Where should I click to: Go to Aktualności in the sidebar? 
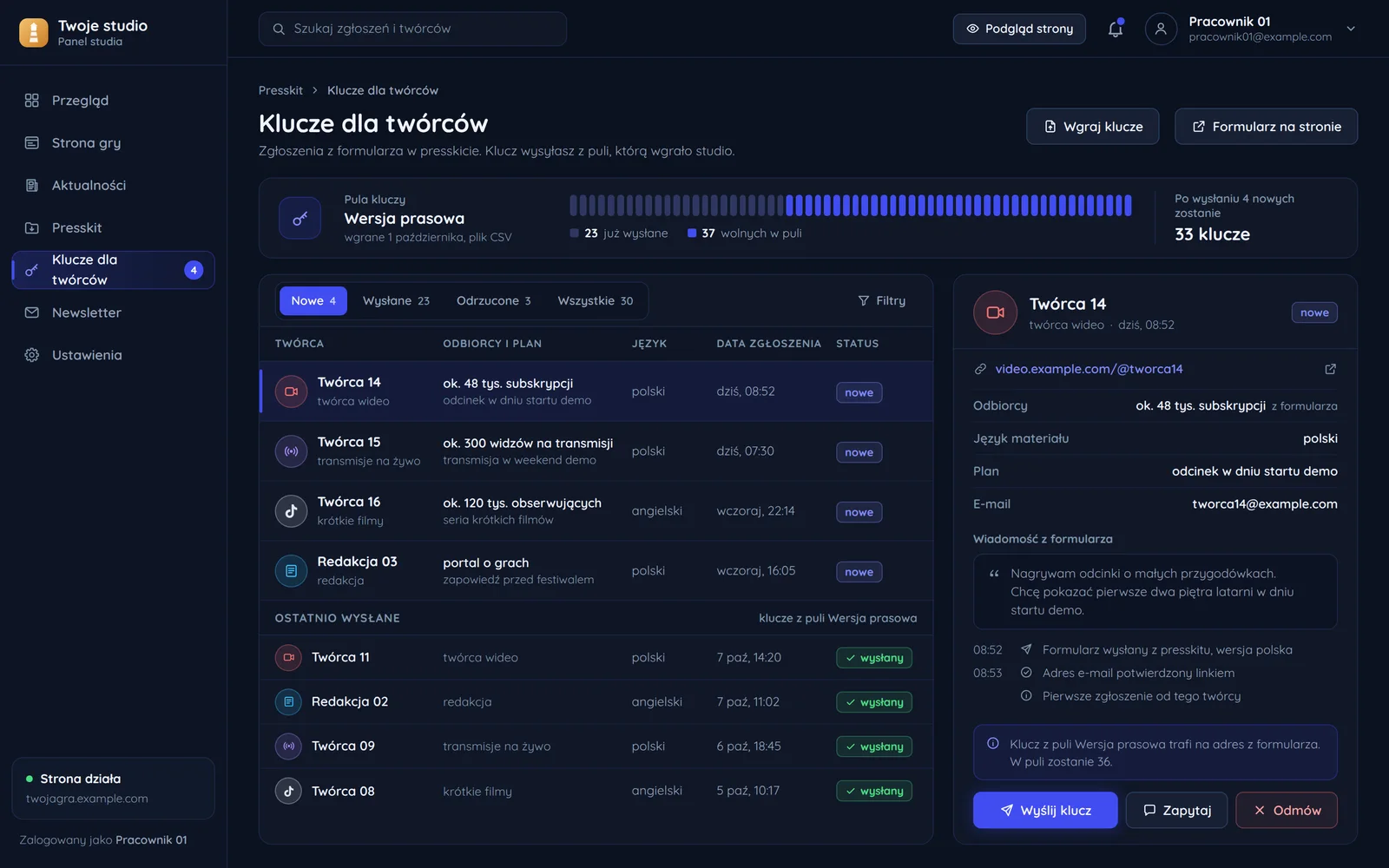pyautogui.click(x=113, y=186)
